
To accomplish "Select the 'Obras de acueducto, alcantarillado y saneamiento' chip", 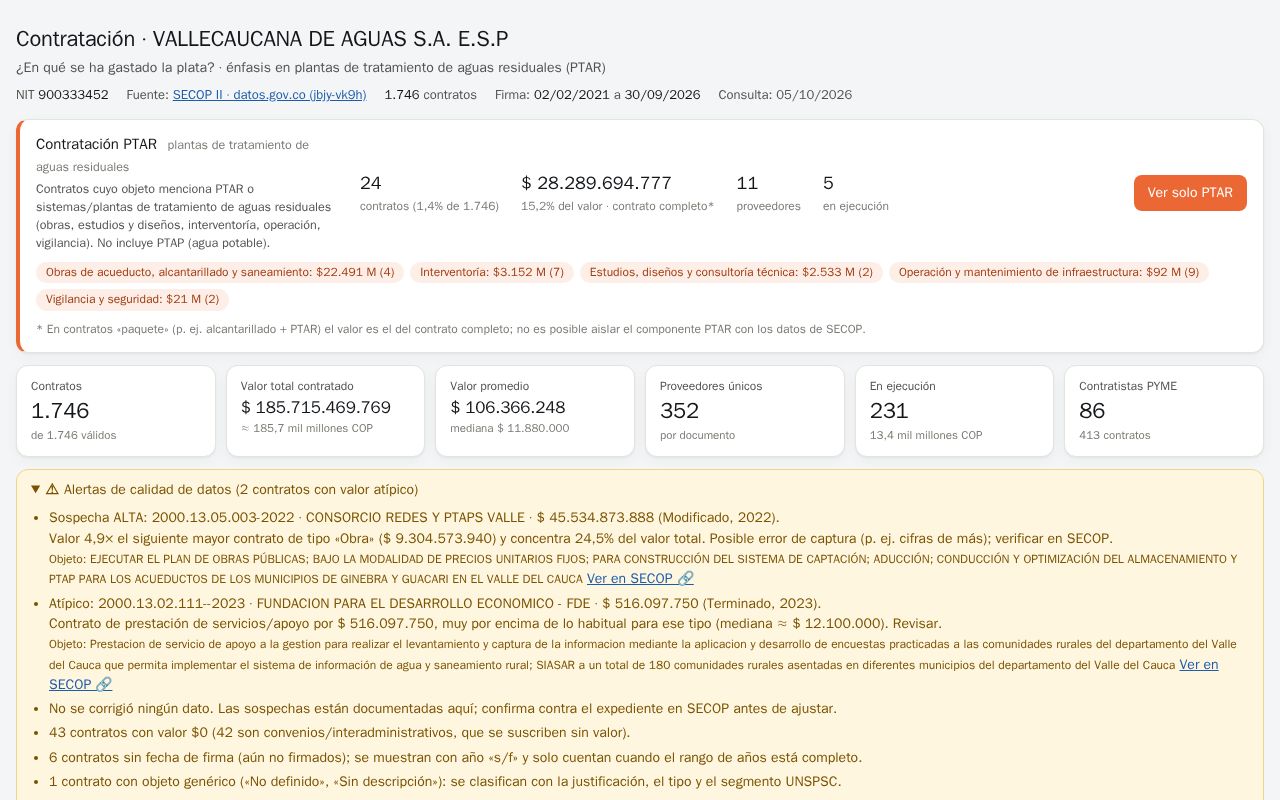I will pos(220,272).
